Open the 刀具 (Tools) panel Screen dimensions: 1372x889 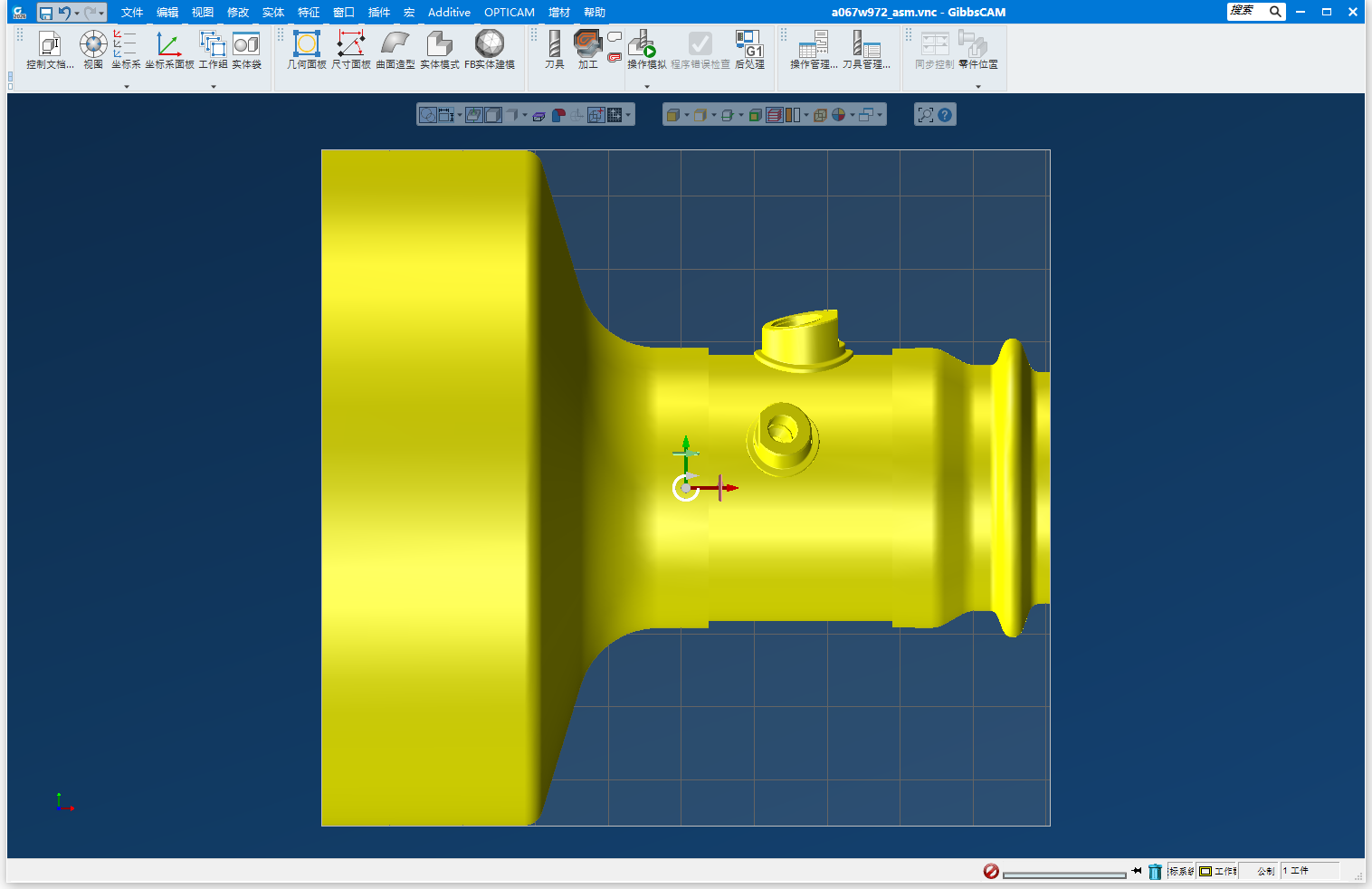coord(554,49)
